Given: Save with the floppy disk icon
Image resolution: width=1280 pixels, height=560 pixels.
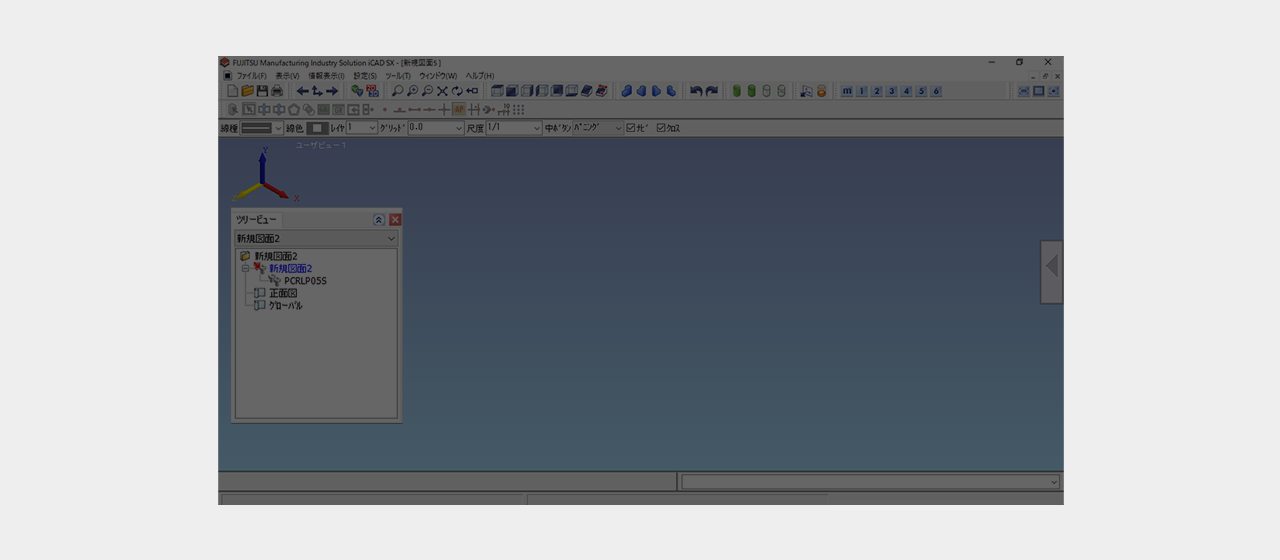Looking at the screenshot, I should [x=262, y=91].
